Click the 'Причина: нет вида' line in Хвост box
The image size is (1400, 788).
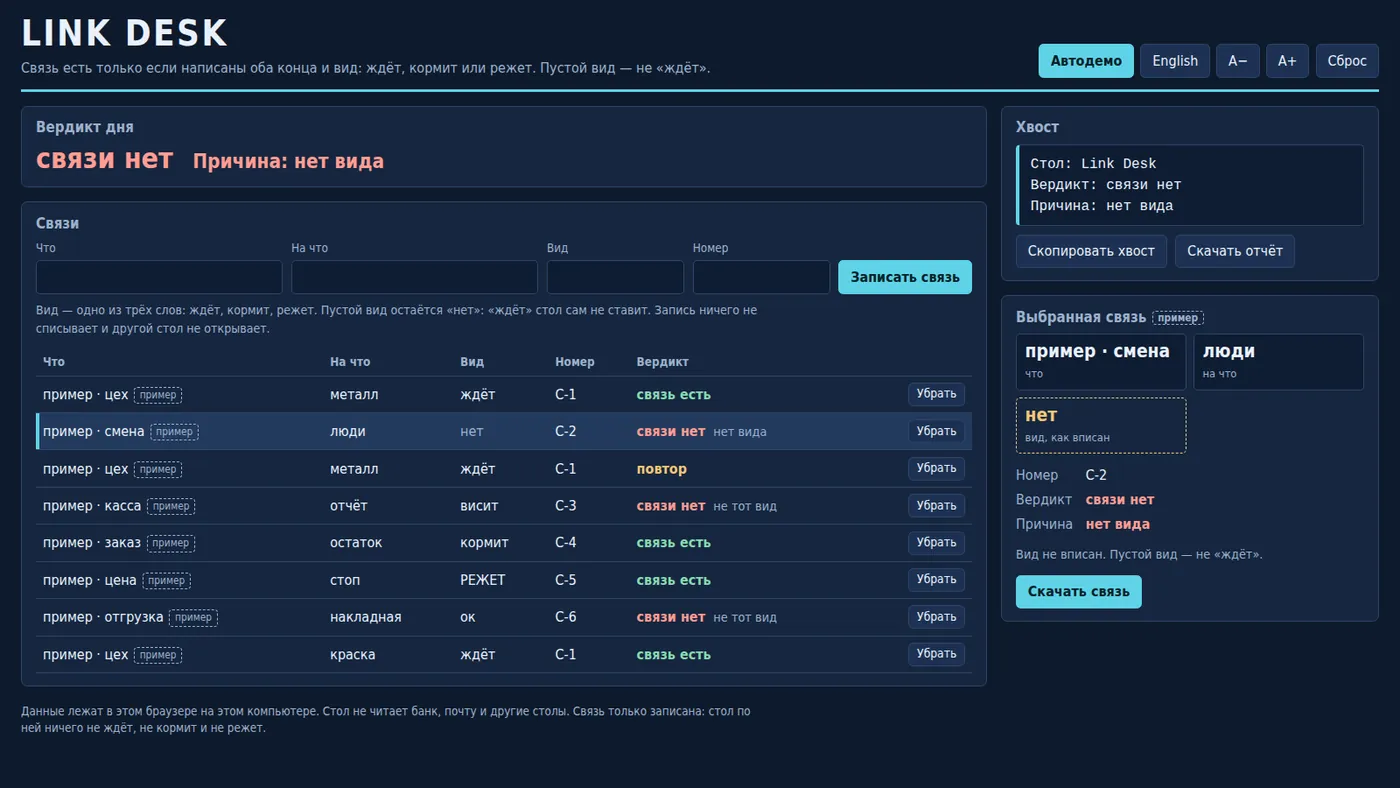pyautogui.click(x=1102, y=206)
